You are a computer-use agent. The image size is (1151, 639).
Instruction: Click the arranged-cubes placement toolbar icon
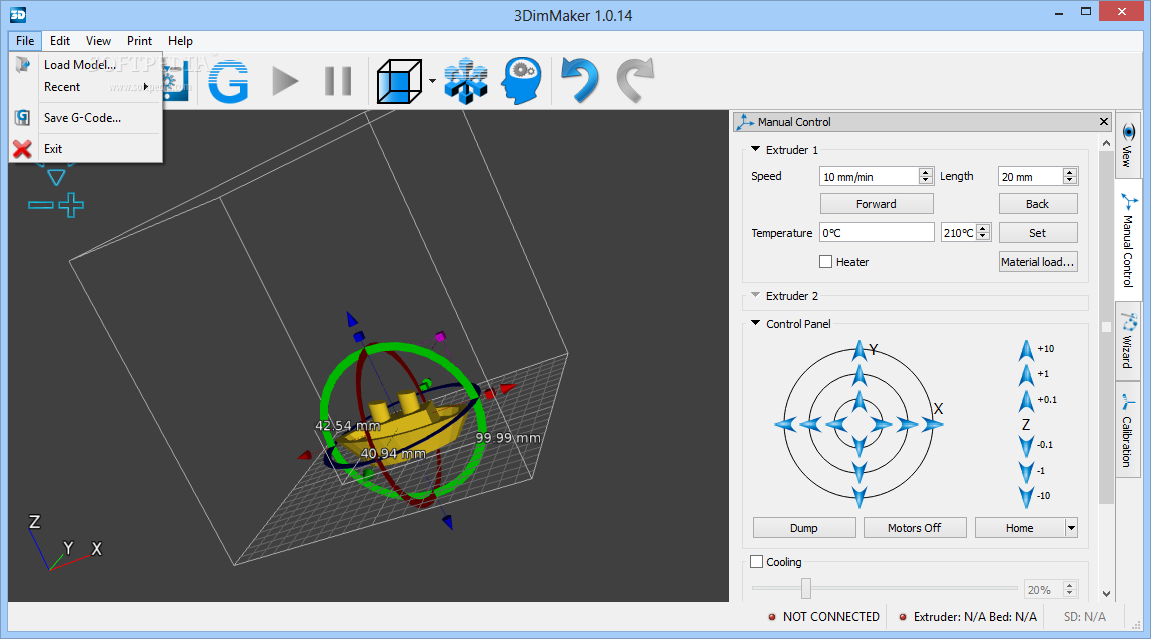466,81
